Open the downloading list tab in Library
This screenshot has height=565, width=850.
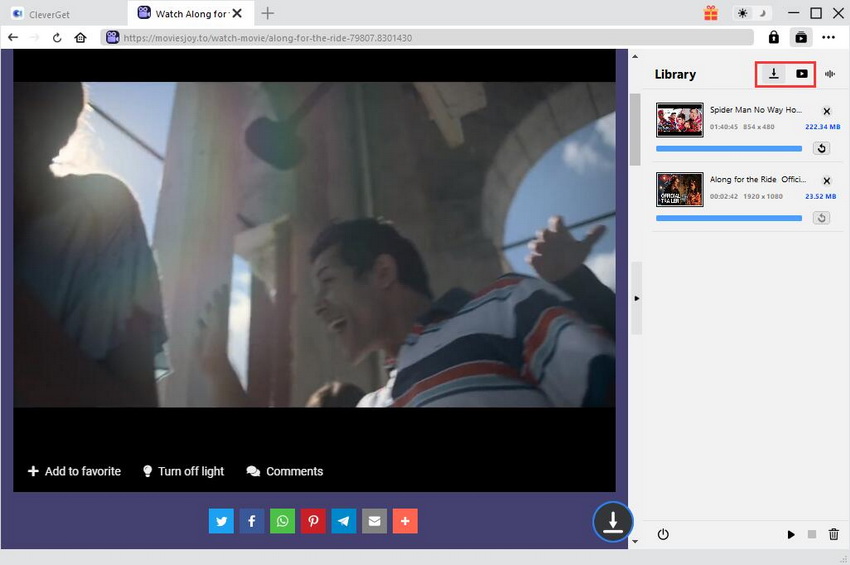773,74
